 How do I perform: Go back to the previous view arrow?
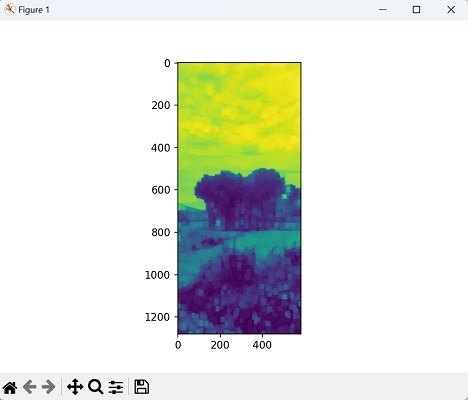click(30, 387)
